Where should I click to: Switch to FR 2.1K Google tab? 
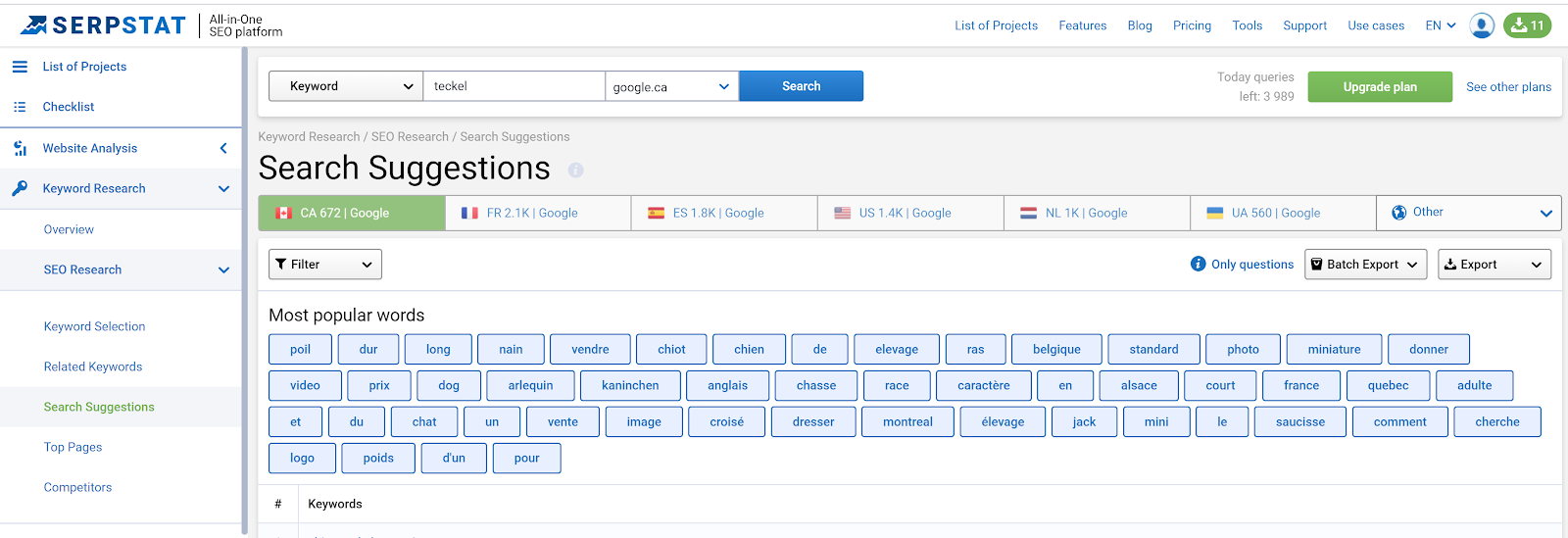[x=538, y=213]
